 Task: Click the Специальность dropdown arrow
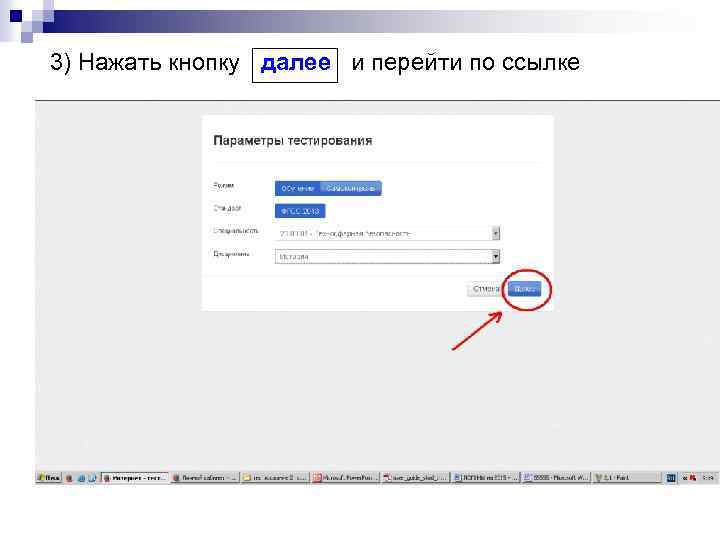[x=496, y=233]
